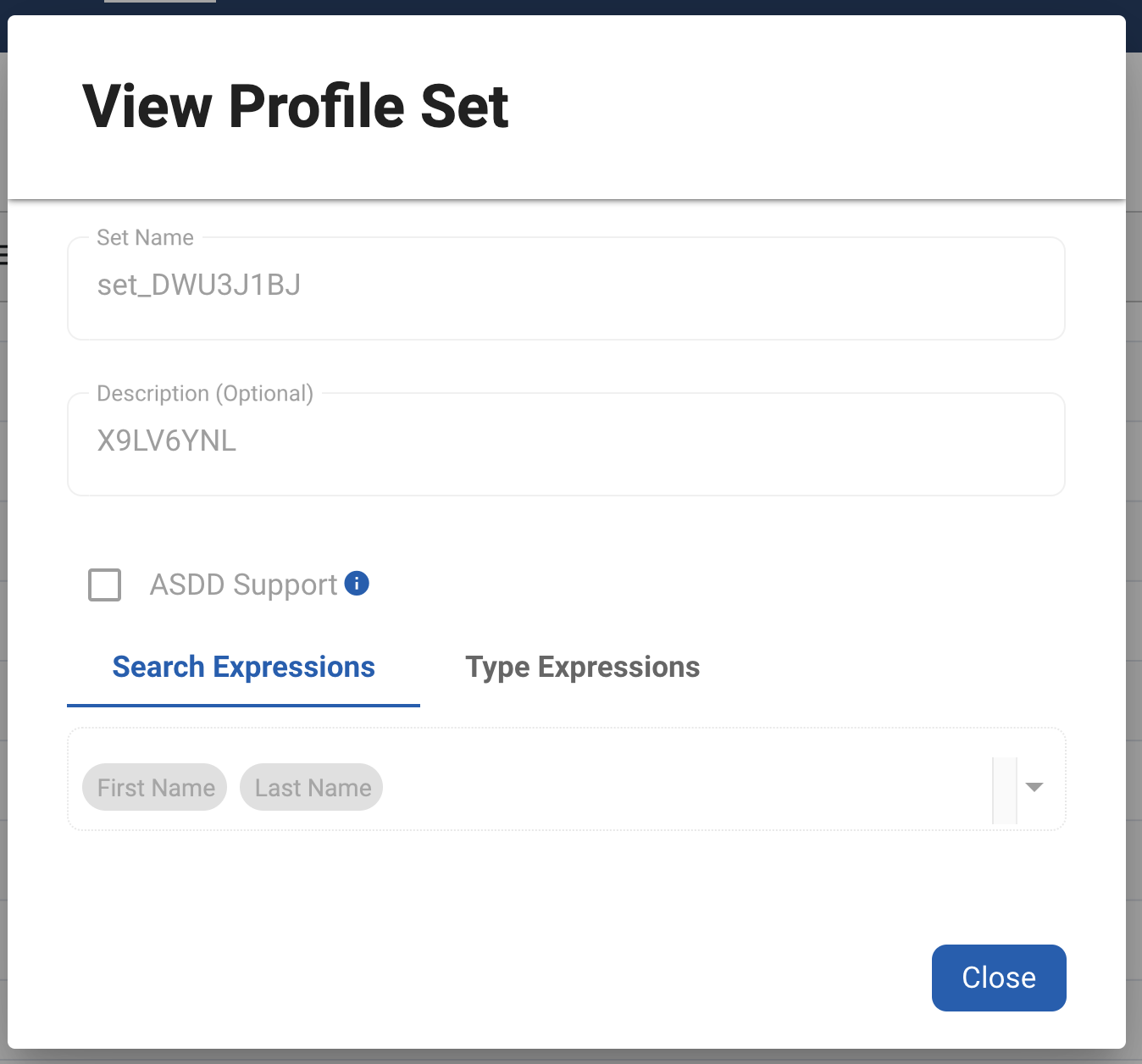Viewport: 1142px width, 1064px height.
Task: Click the Set Name field label
Action: click(x=145, y=238)
